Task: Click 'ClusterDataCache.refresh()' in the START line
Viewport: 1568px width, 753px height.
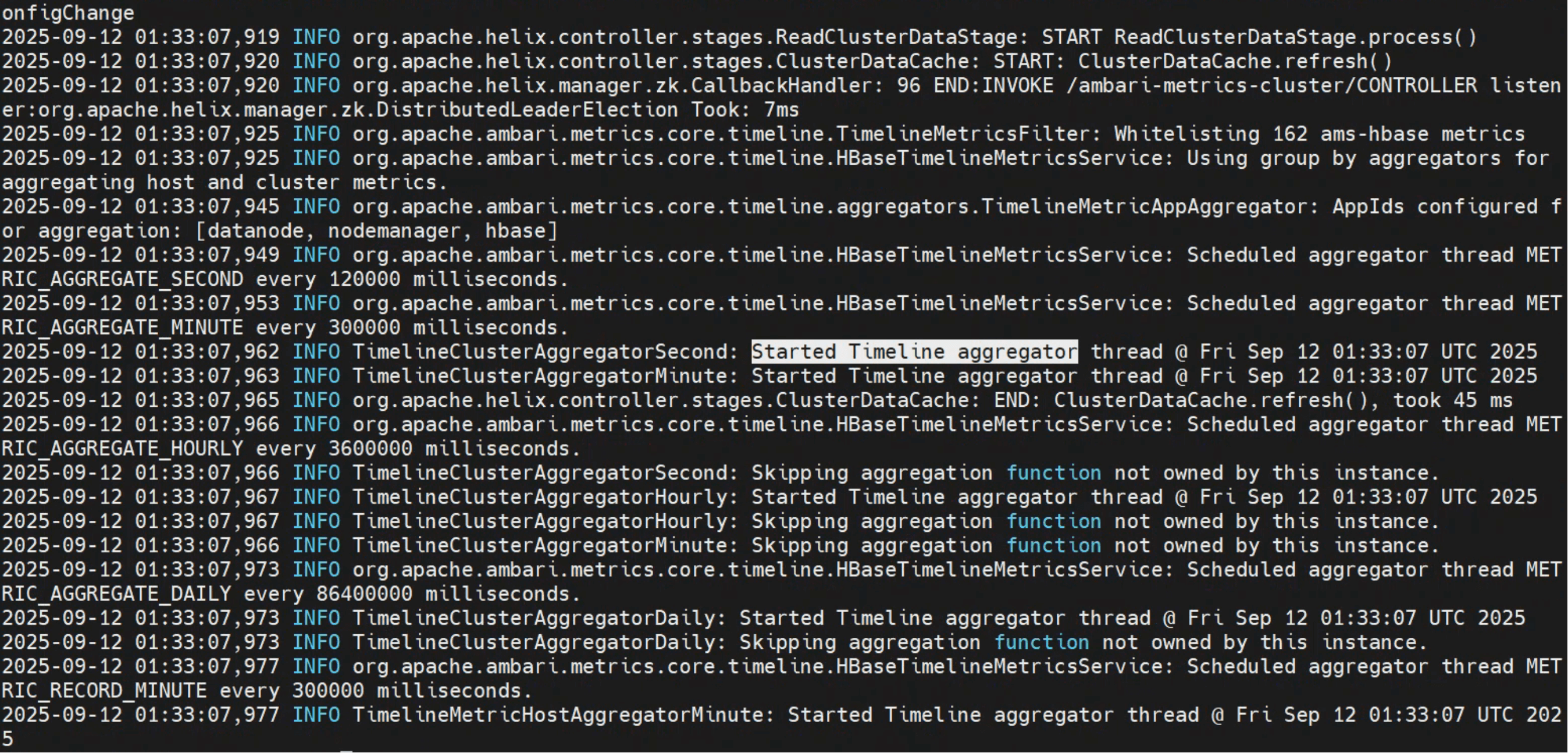Action: click(x=1235, y=62)
